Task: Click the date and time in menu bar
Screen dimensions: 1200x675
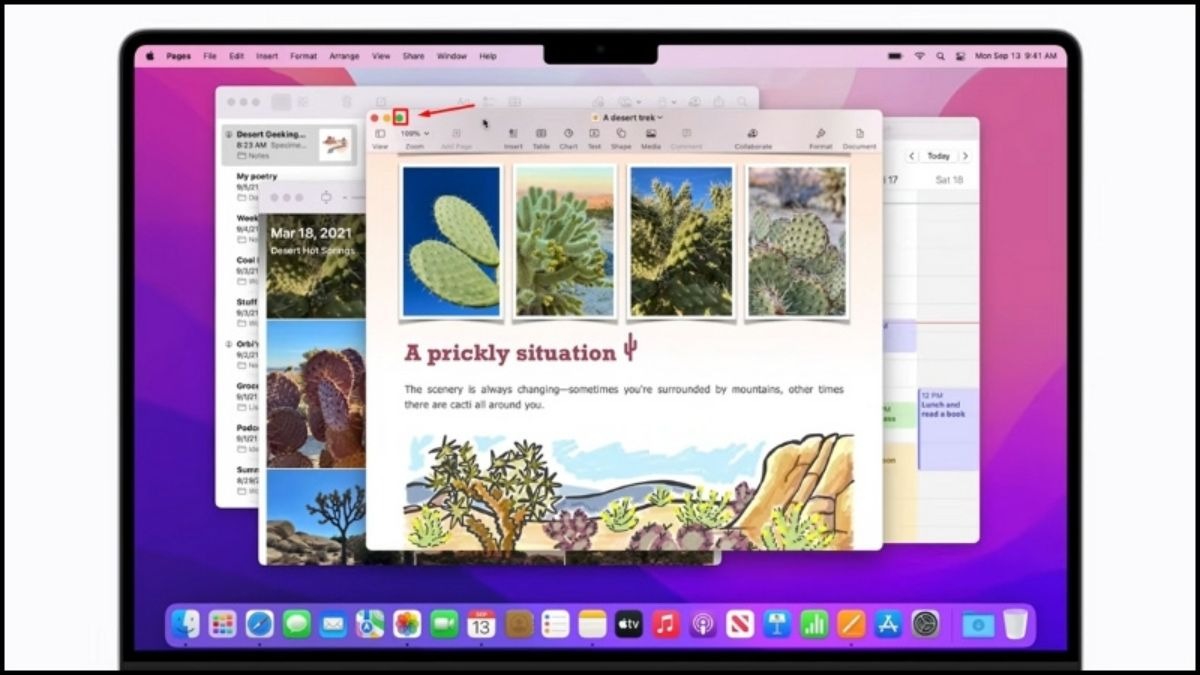Action: 1017,56
